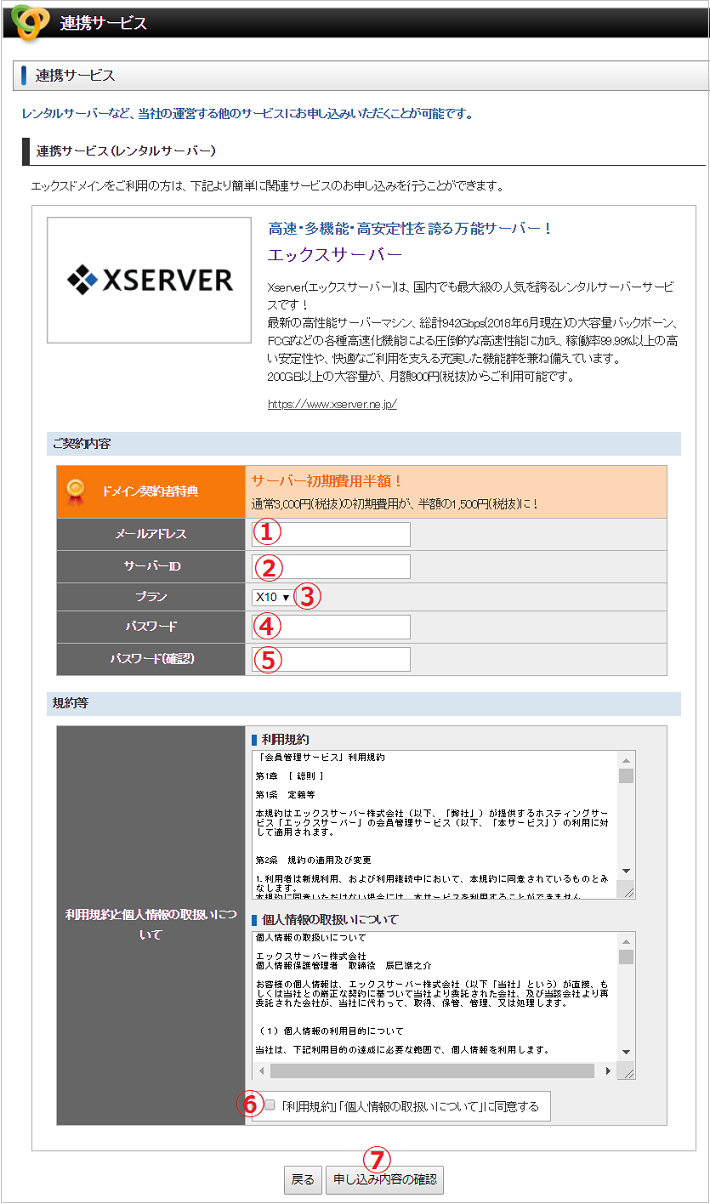Click the 申し込み内容の確認 button
Screen dimensions: 710x1204
pyautogui.click(x=385, y=1180)
